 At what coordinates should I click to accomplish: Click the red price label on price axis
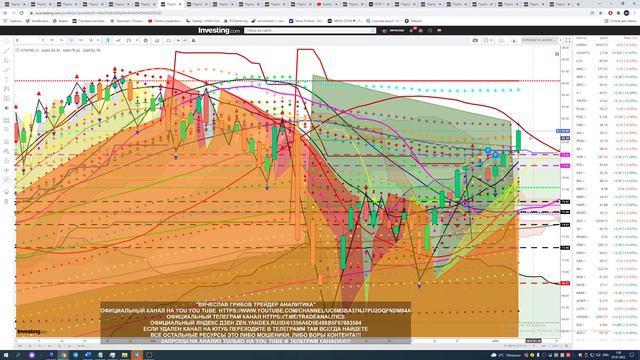[565, 283]
